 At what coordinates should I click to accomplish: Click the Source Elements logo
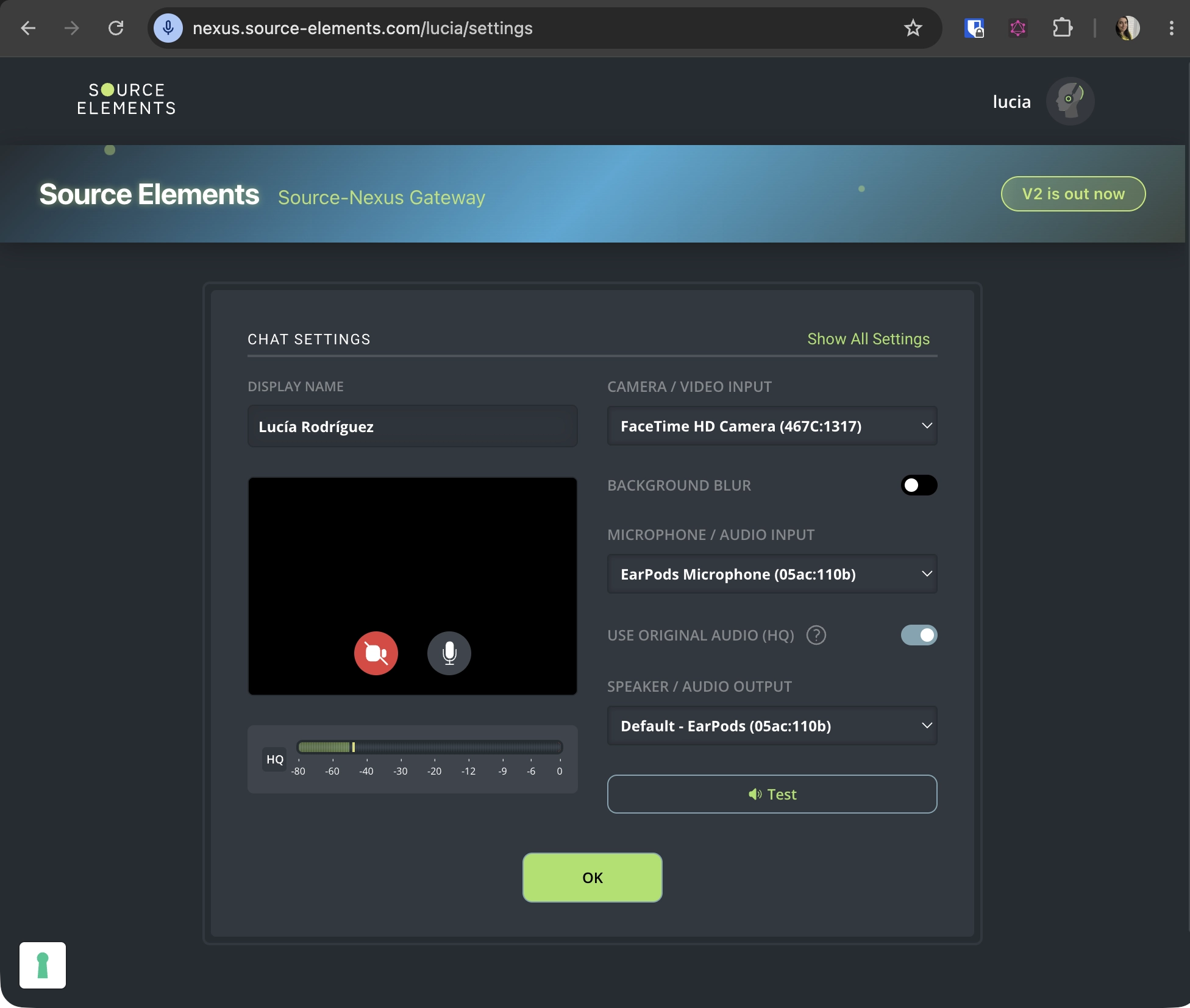point(127,99)
